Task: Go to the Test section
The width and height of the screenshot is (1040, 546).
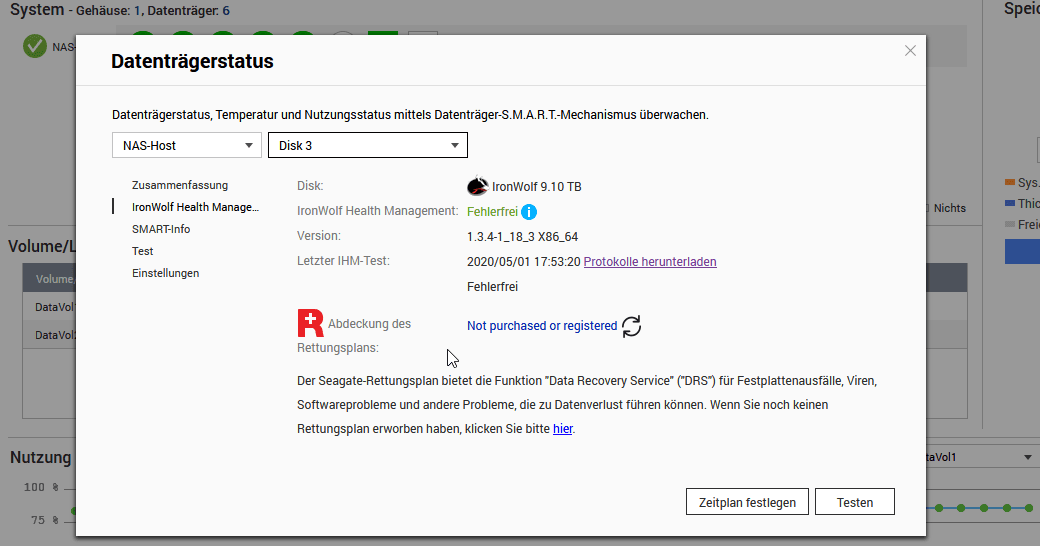Action: [143, 251]
